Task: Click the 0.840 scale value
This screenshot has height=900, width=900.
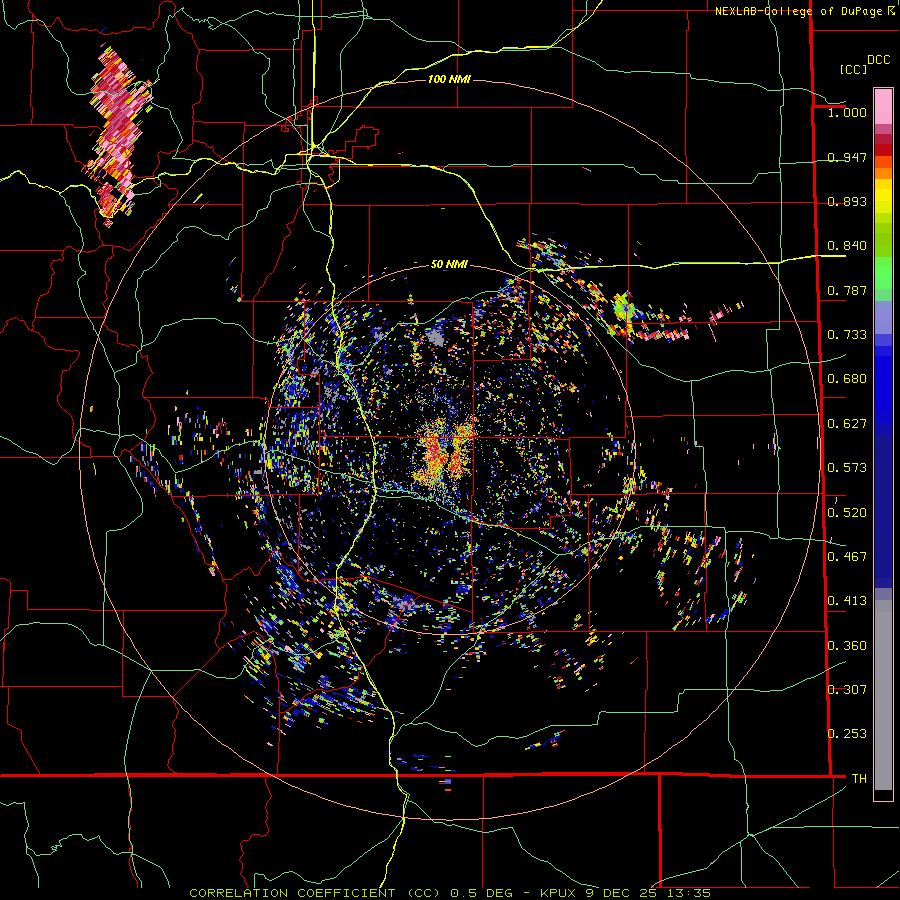Action: click(847, 246)
